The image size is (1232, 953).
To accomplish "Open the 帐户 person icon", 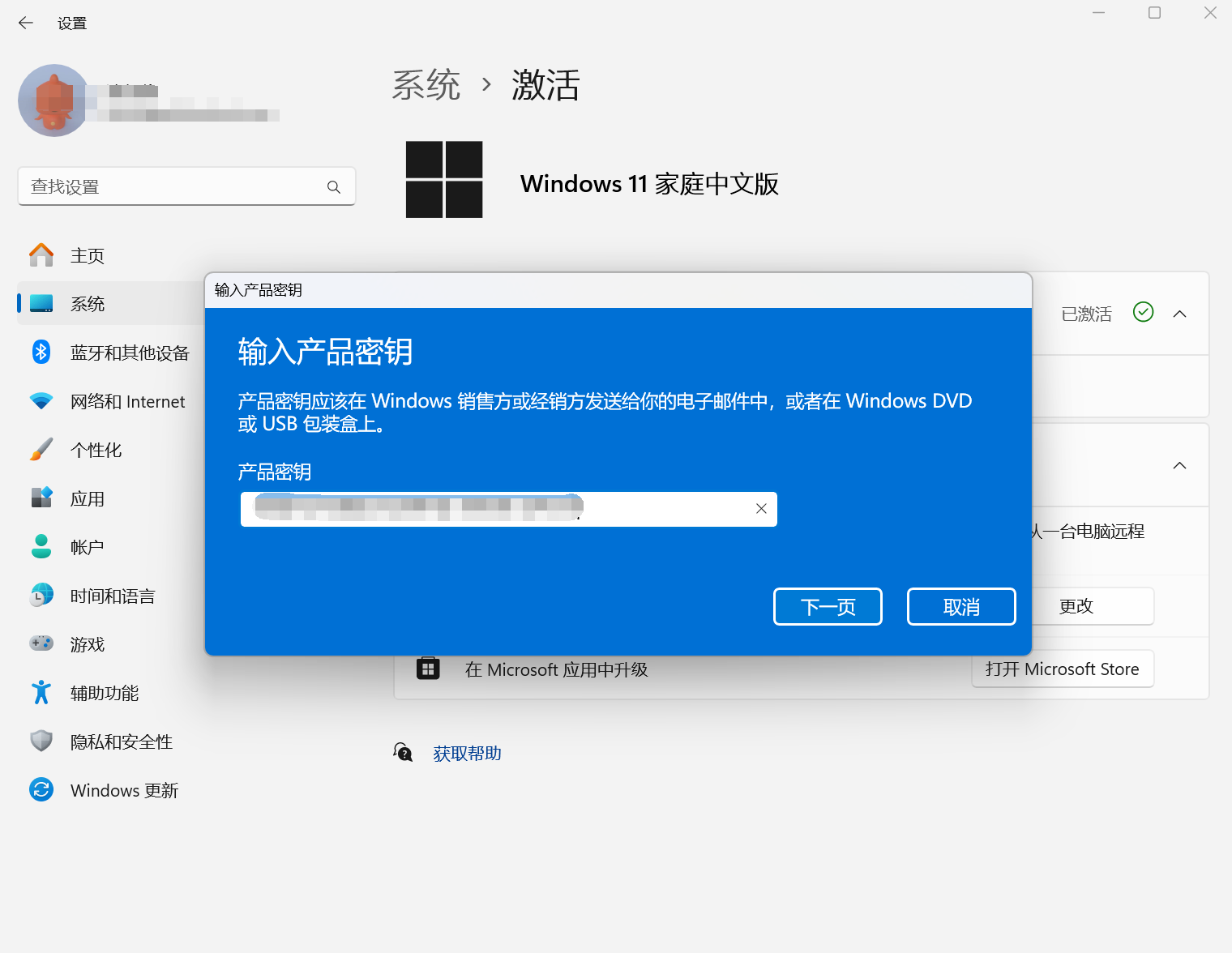I will (41, 547).
